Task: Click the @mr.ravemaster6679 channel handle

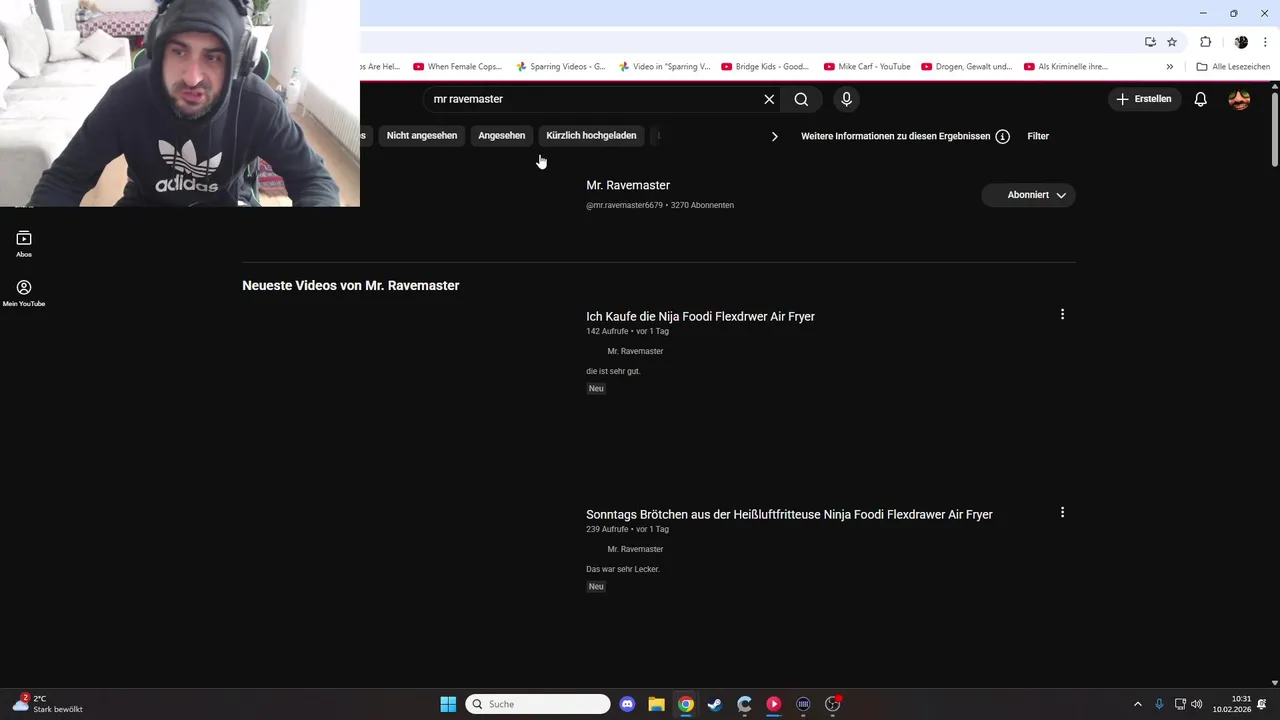Action: pyautogui.click(x=624, y=205)
